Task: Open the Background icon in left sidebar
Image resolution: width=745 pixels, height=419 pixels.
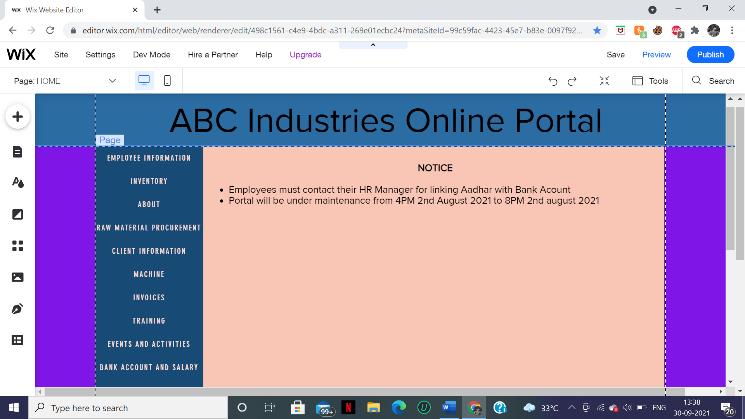Action: pos(18,214)
